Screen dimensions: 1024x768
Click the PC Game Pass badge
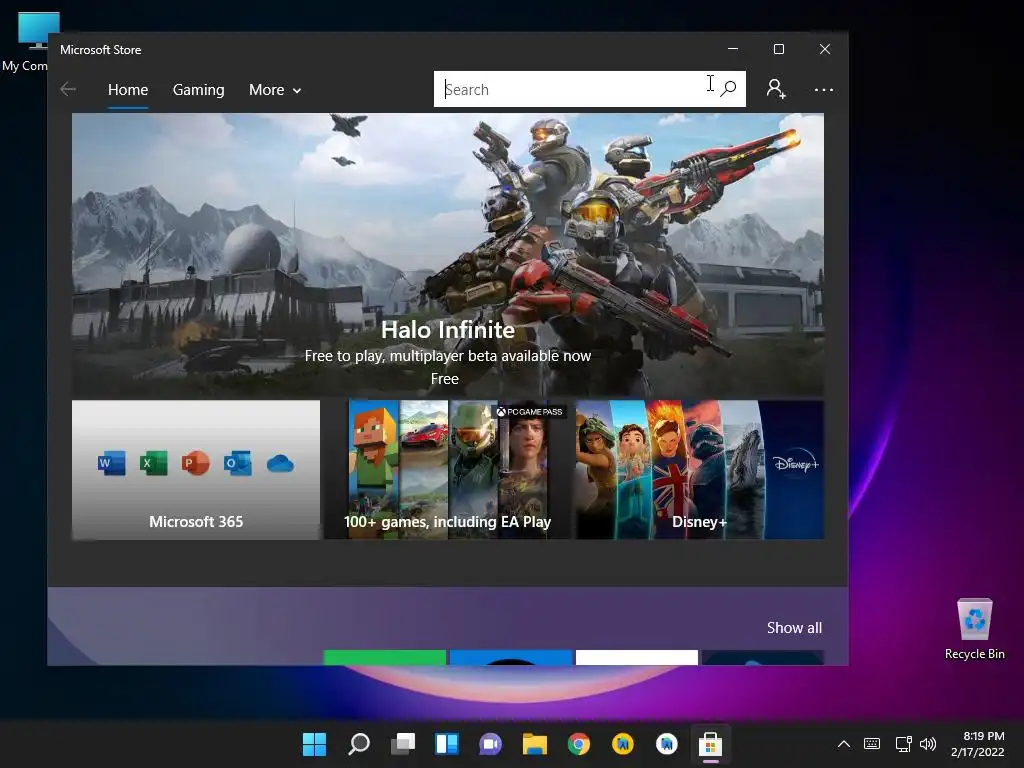pyautogui.click(x=530, y=411)
